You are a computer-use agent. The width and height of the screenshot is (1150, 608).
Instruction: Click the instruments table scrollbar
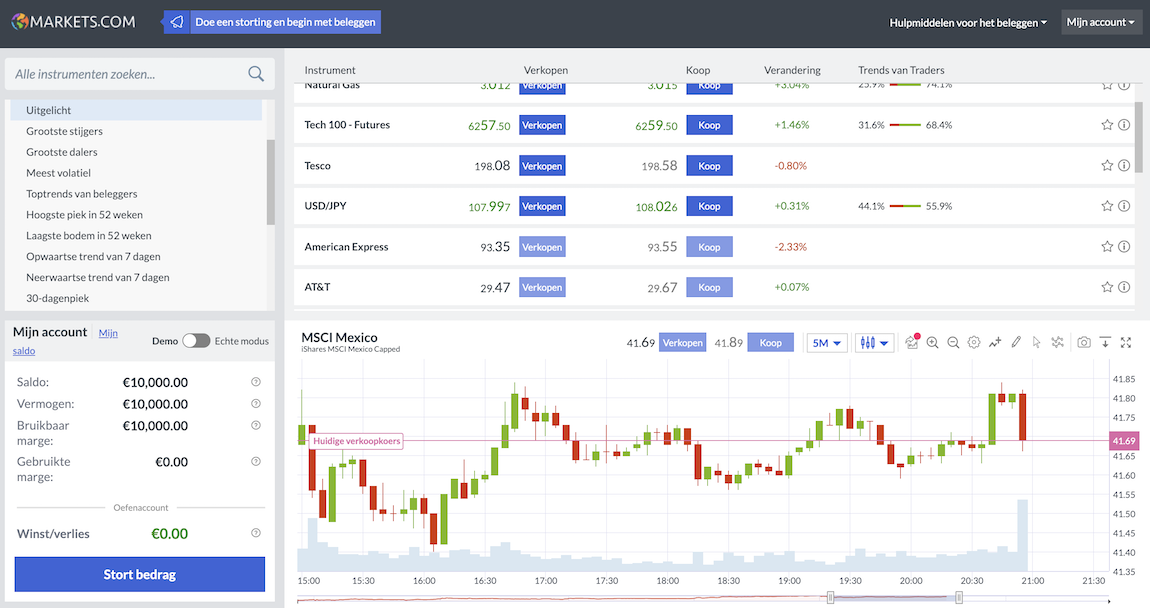tap(1138, 137)
